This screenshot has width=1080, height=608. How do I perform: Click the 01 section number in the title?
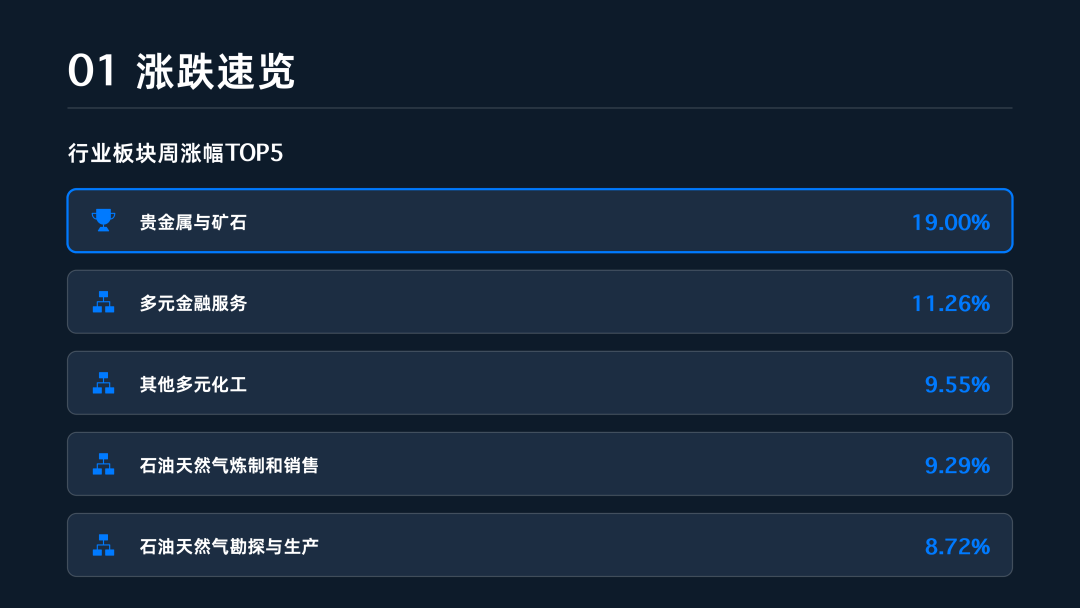coord(93,72)
